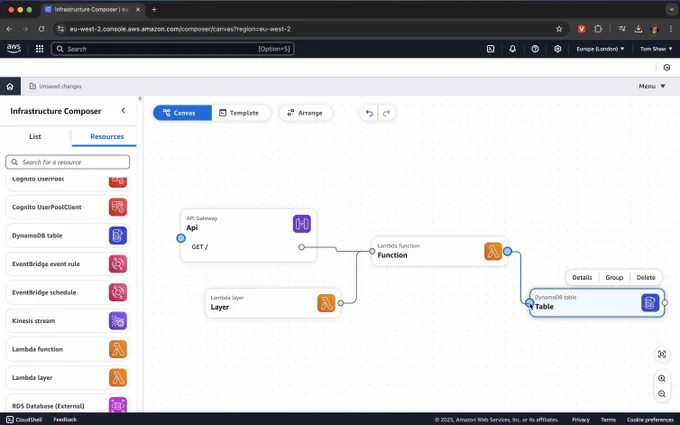
Task: Switch to the Template view
Action: [x=239, y=113]
